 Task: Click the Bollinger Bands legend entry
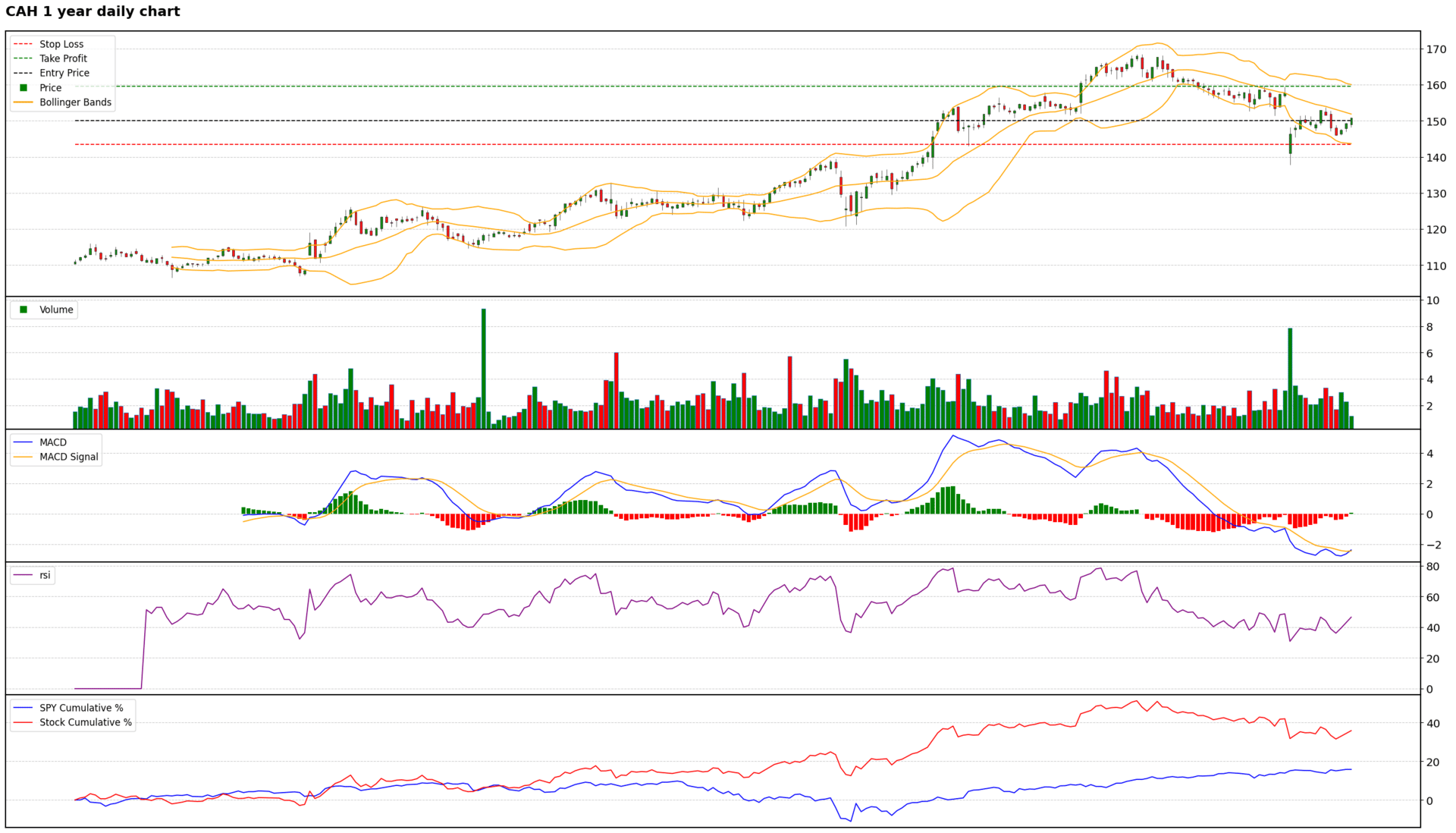point(75,102)
